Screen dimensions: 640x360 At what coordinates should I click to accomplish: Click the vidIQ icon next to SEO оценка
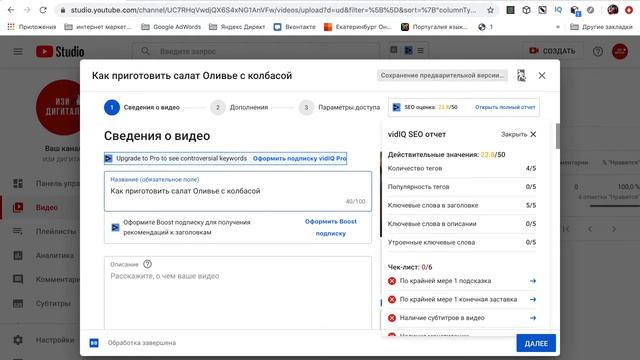click(x=396, y=107)
